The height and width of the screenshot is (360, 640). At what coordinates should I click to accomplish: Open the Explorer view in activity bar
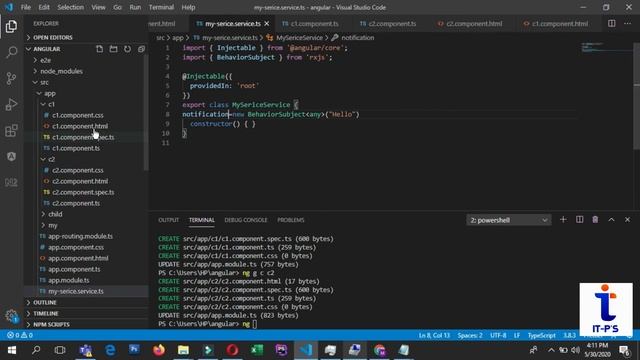(x=11, y=27)
